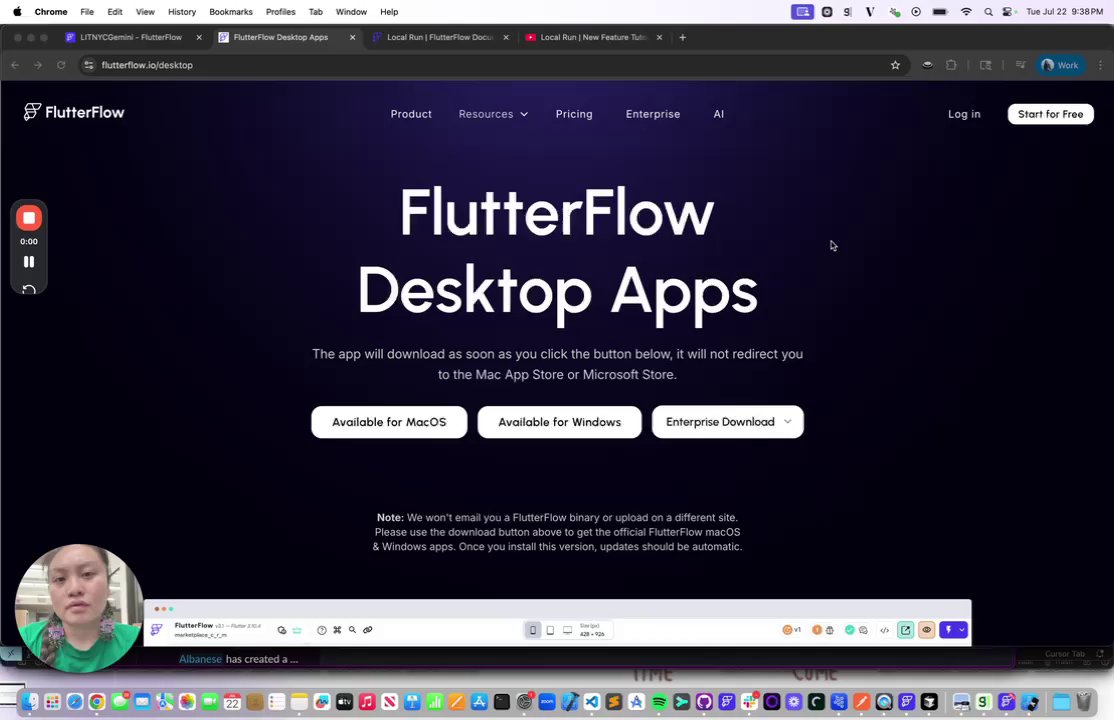Viewport: 1114px width, 720px height.
Task: Click the Wi-Fi icon in menu bar
Action: point(966,12)
